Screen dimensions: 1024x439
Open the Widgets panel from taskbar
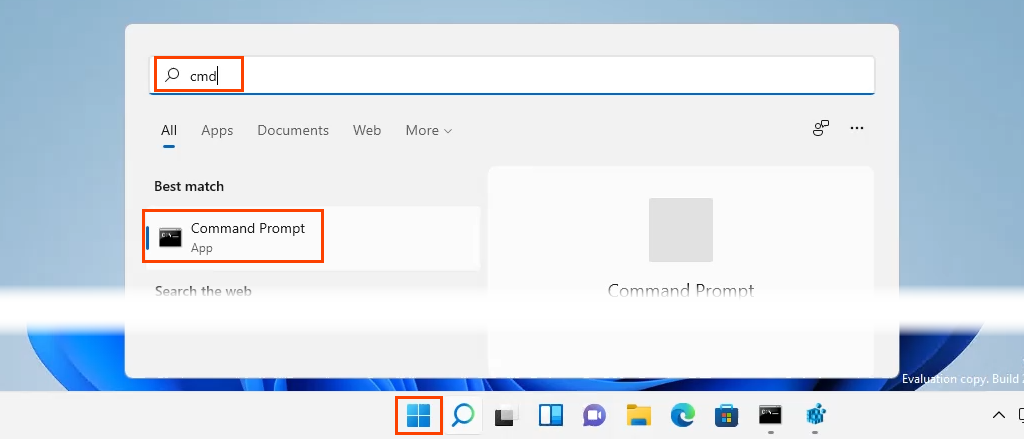pyautogui.click(x=551, y=415)
